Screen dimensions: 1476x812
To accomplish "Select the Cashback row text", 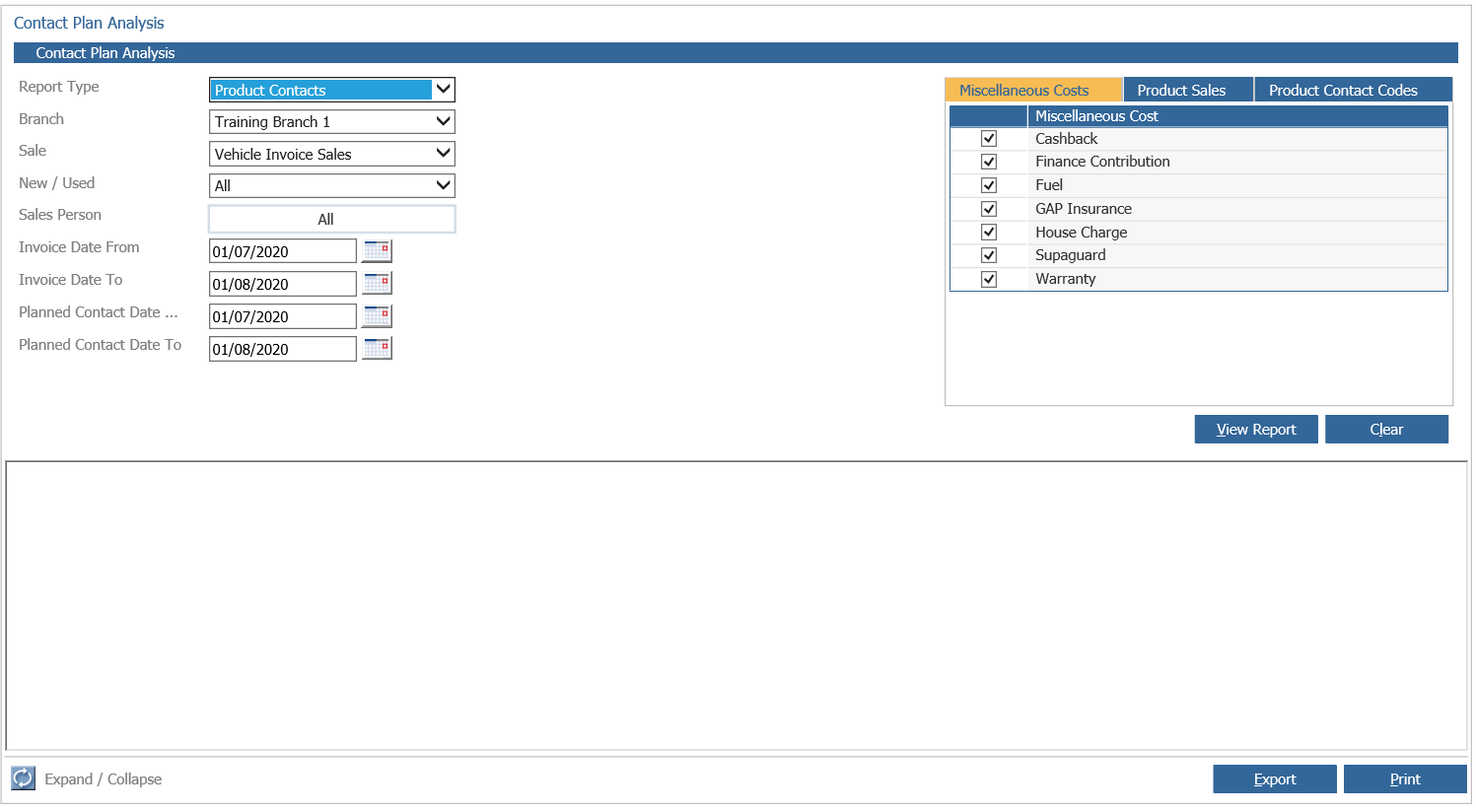I will point(1066,139).
